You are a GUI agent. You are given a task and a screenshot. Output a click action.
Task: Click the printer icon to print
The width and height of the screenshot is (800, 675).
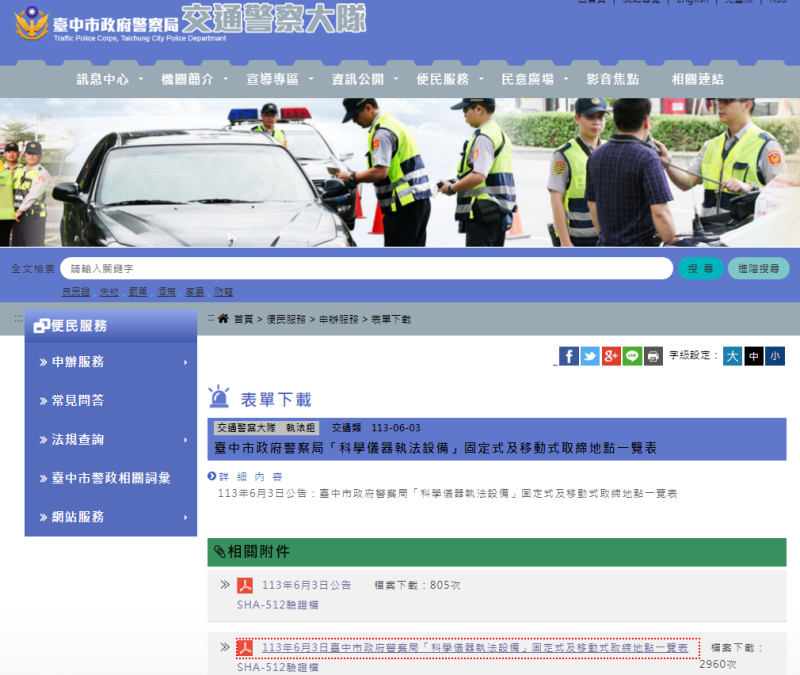[653, 356]
